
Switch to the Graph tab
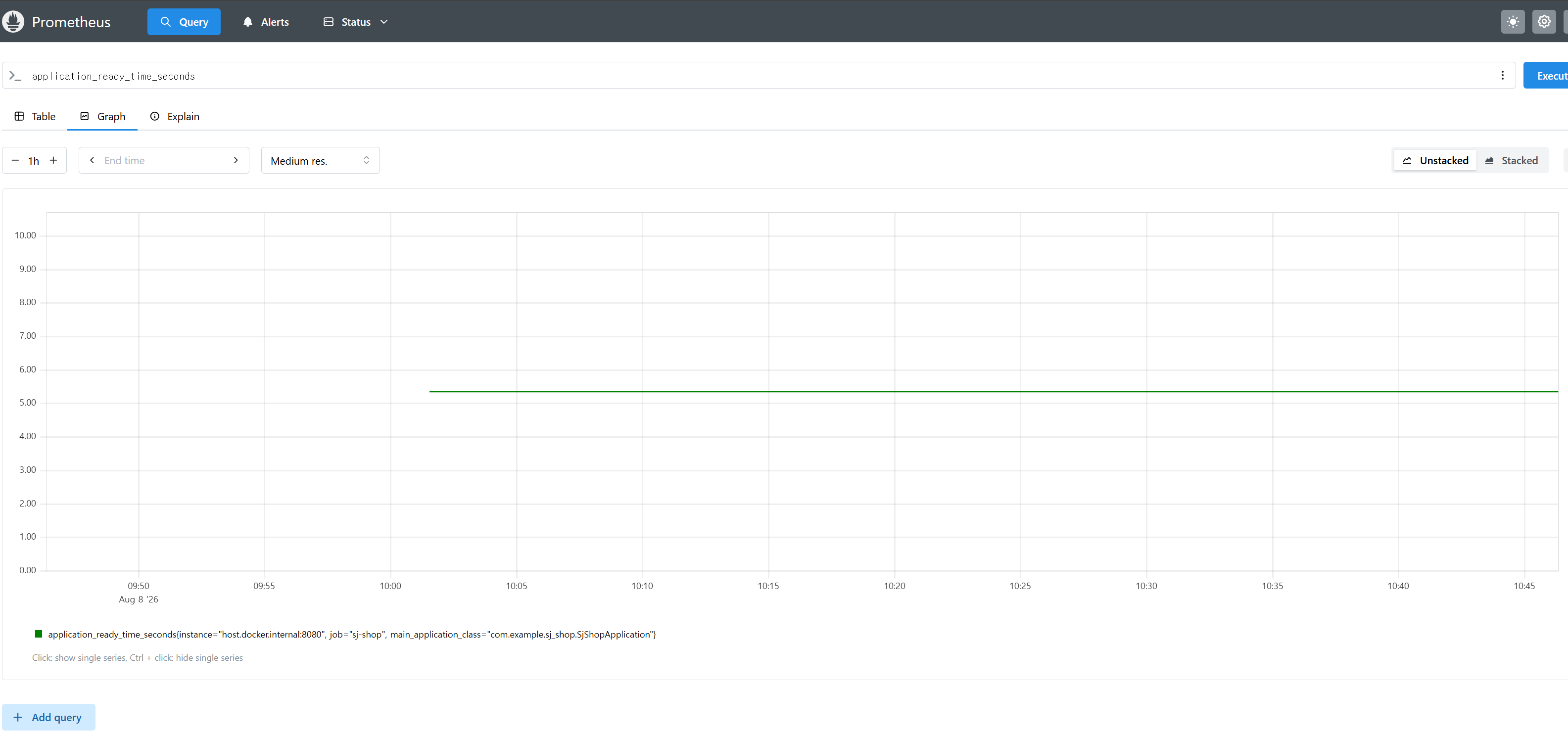[102, 116]
